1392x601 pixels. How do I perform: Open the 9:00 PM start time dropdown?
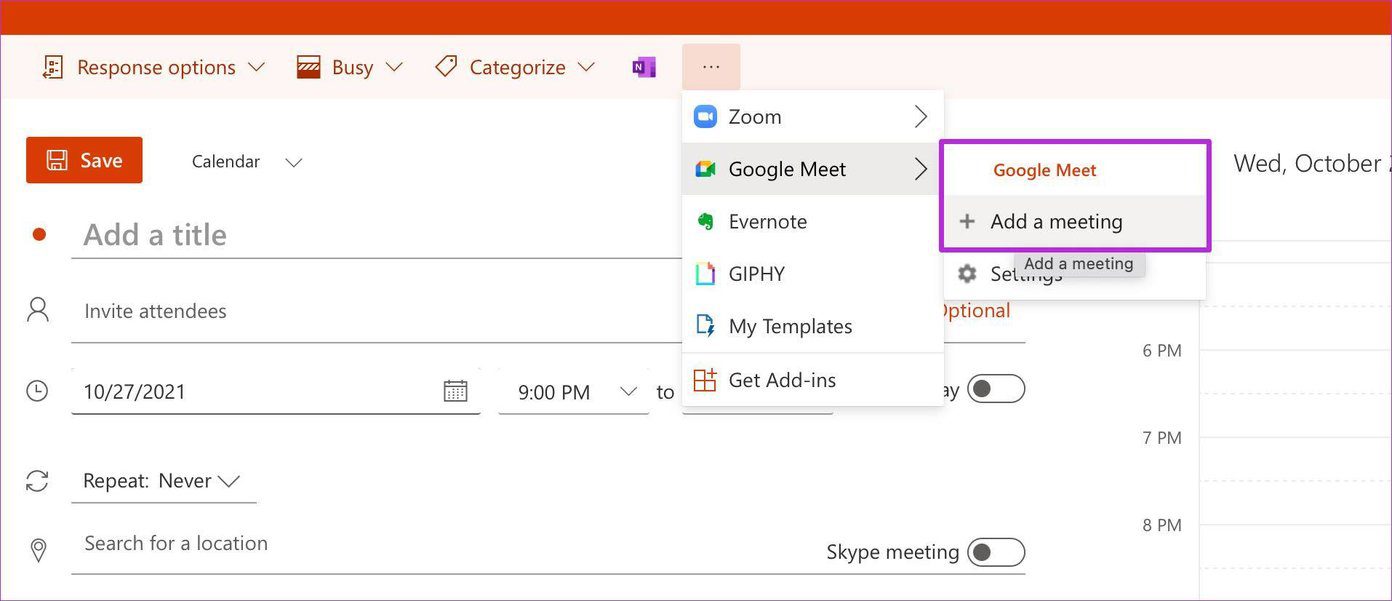point(574,392)
